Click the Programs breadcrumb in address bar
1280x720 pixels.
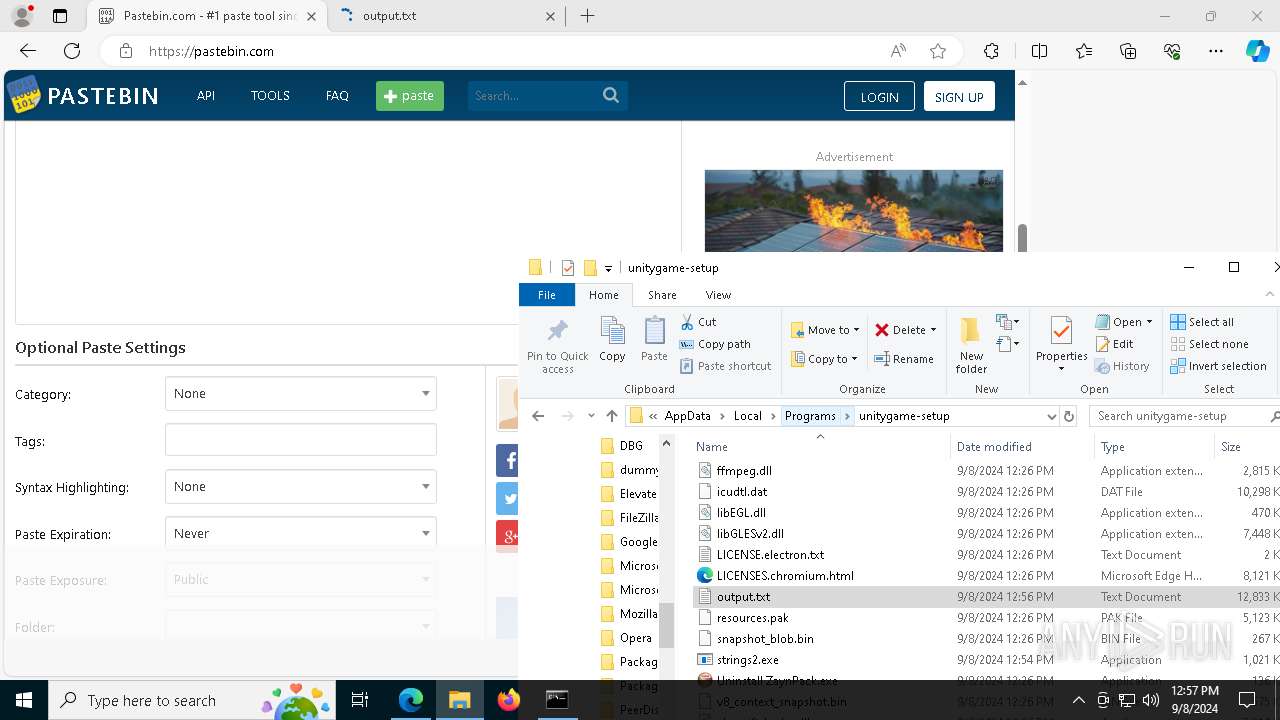tap(810, 416)
